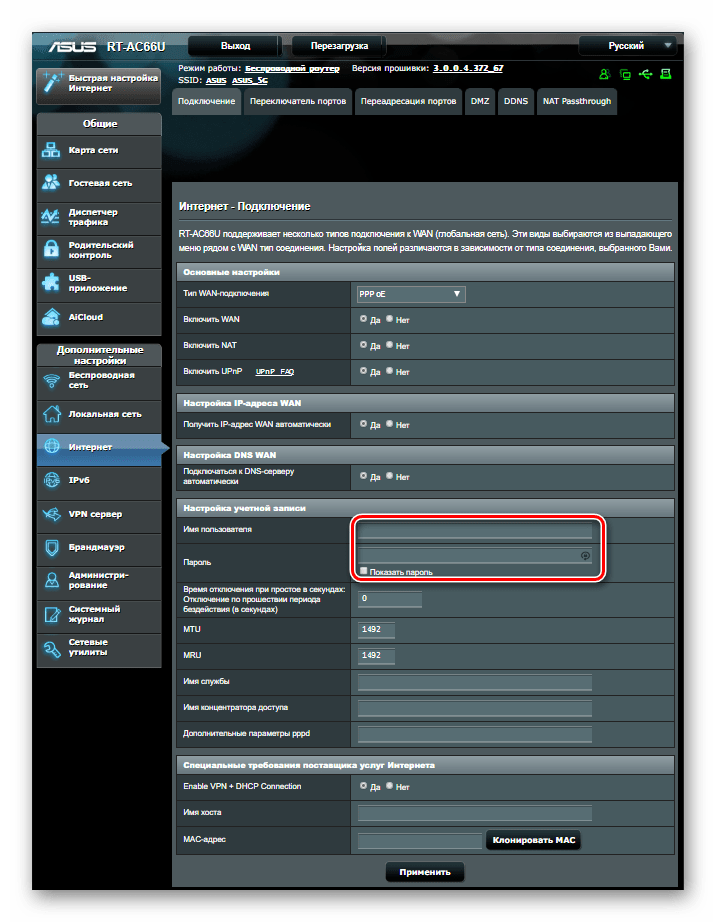Click the Клонировать MAC button
The image size is (716, 922).
tap(533, 840)
